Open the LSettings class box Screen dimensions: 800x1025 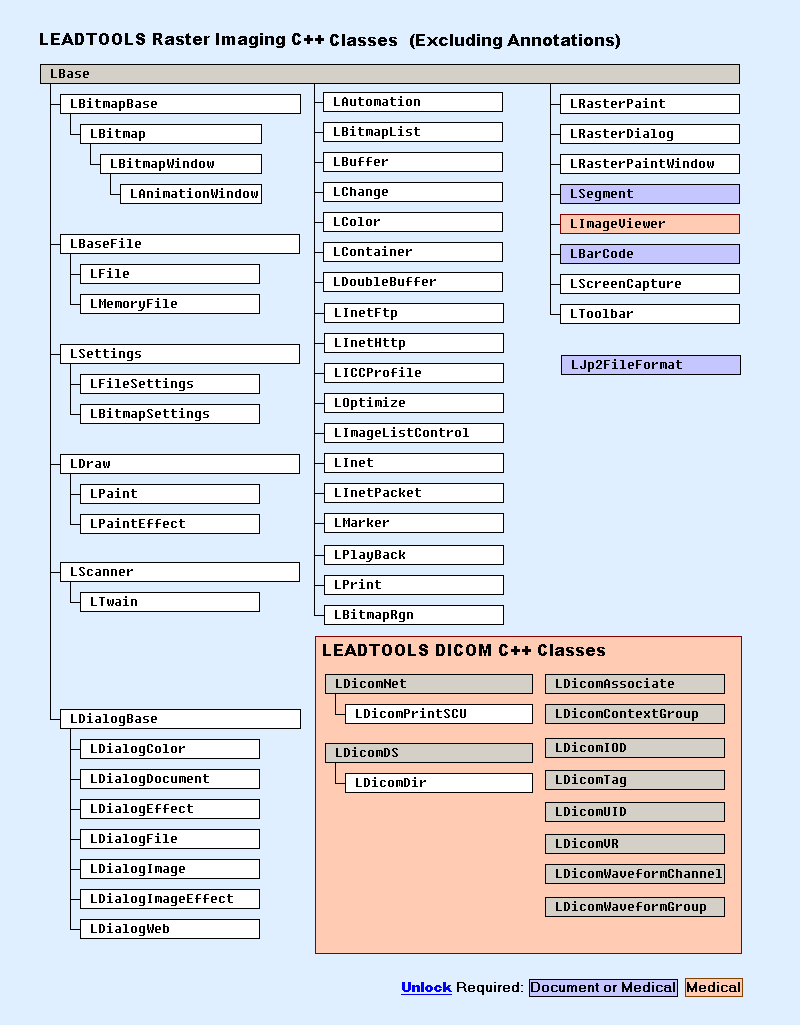tap(180, 354)
